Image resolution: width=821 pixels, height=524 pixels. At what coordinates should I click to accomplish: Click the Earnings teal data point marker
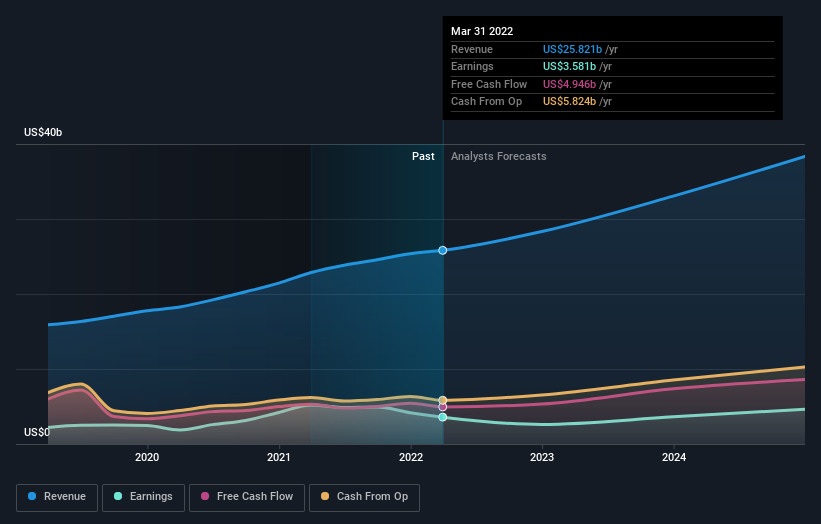442,417
